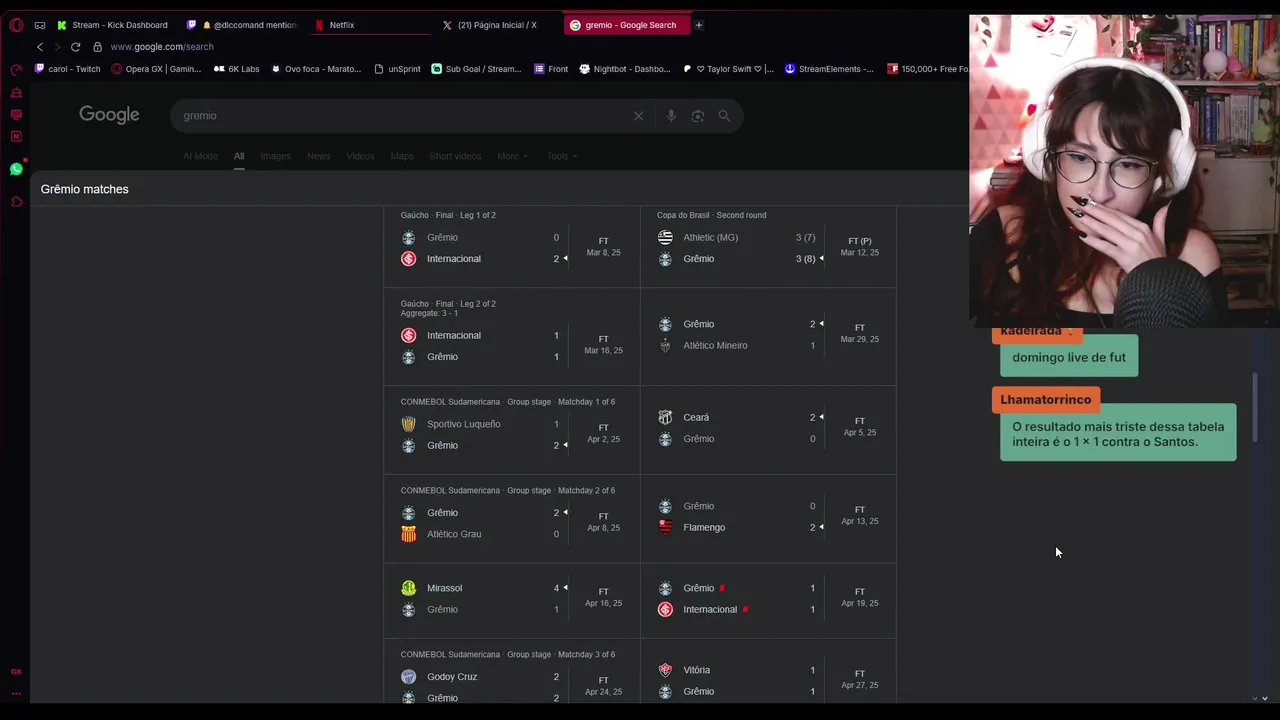
Task: Click the Google logo
Action: click(x=109, y=115)
